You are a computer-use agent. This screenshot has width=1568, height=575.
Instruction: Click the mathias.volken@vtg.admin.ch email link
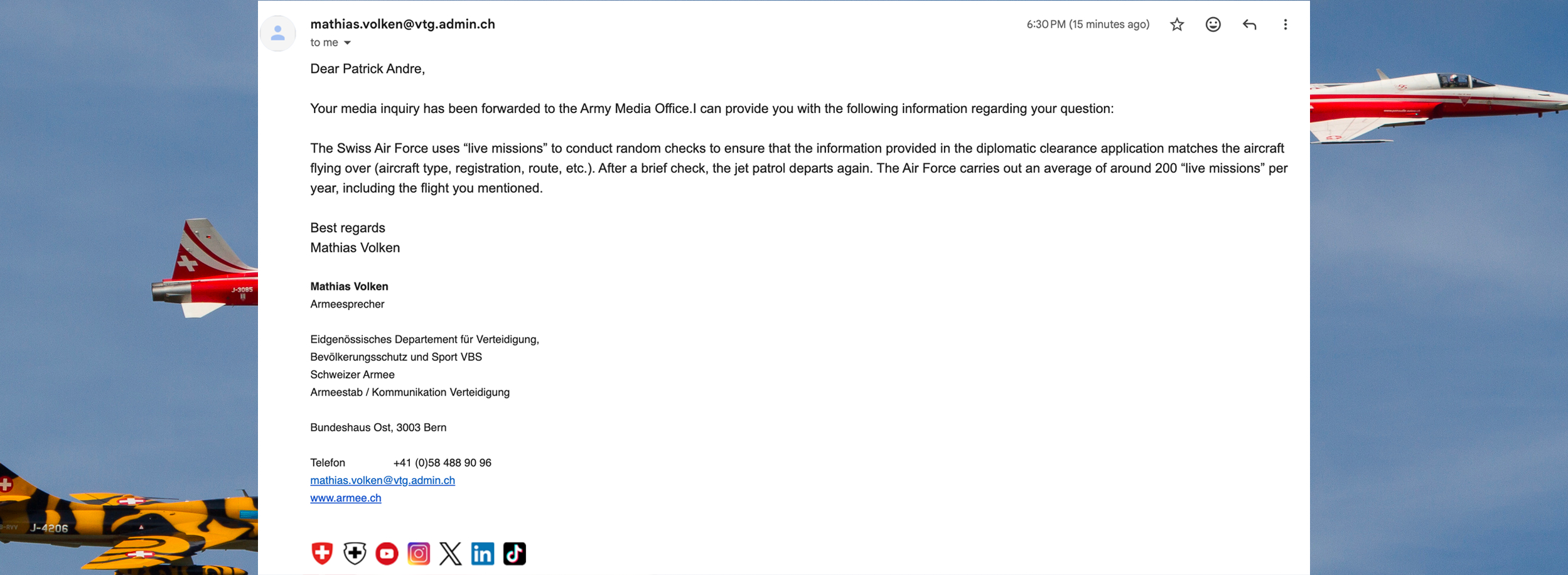click(x=382, y=480)
